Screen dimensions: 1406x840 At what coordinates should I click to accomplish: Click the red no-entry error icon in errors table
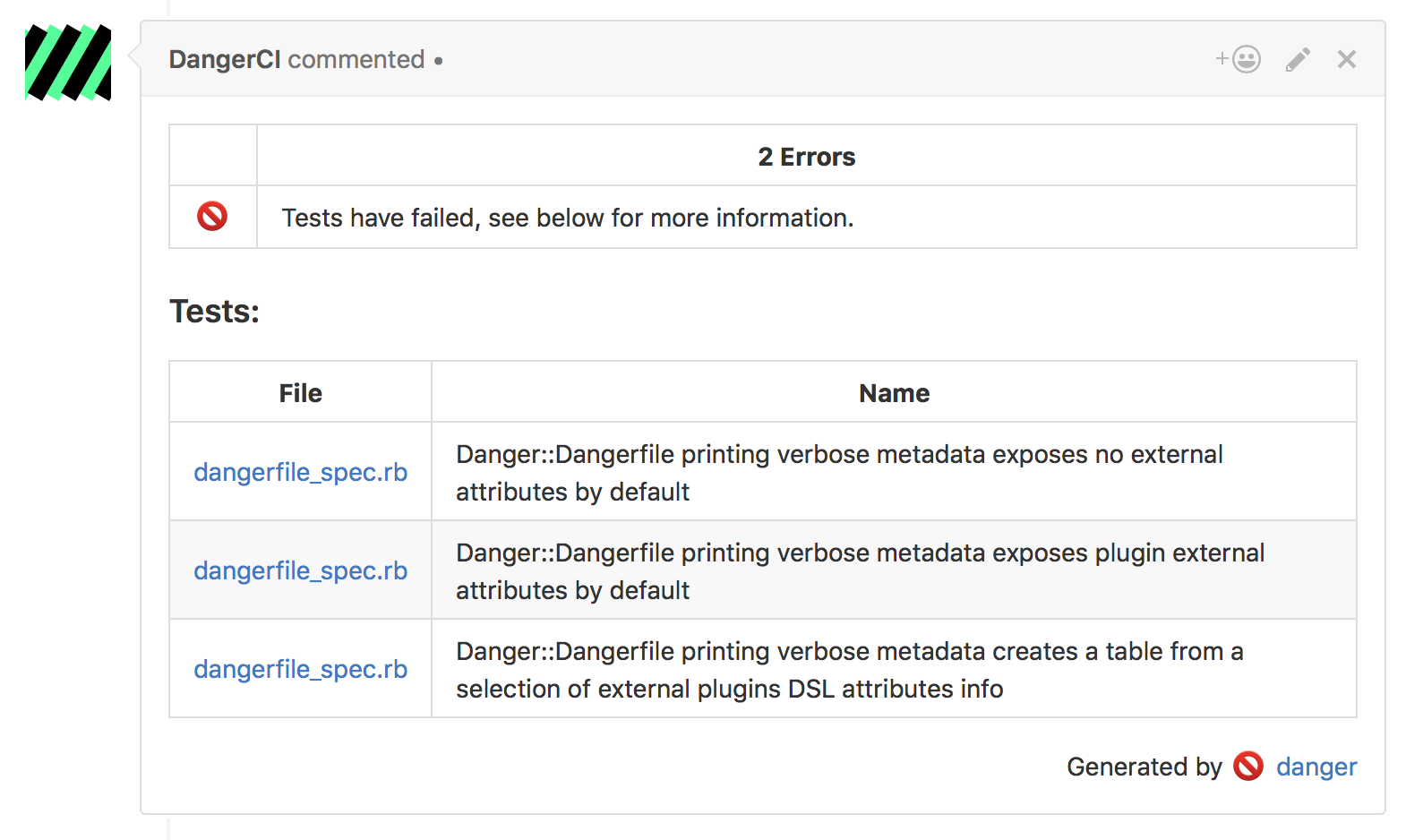(212, 217)
